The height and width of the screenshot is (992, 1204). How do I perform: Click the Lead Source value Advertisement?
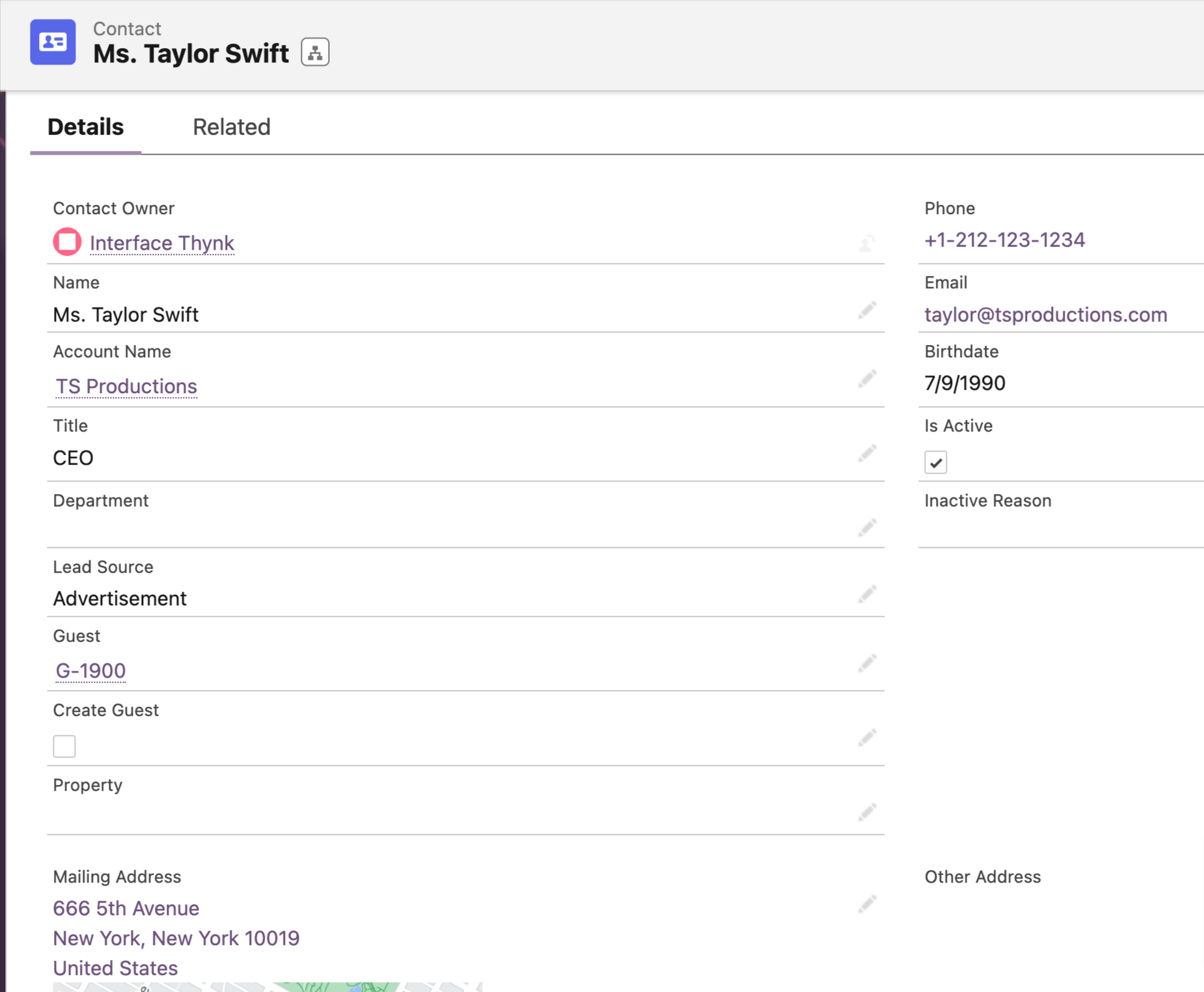pos(120,598)
